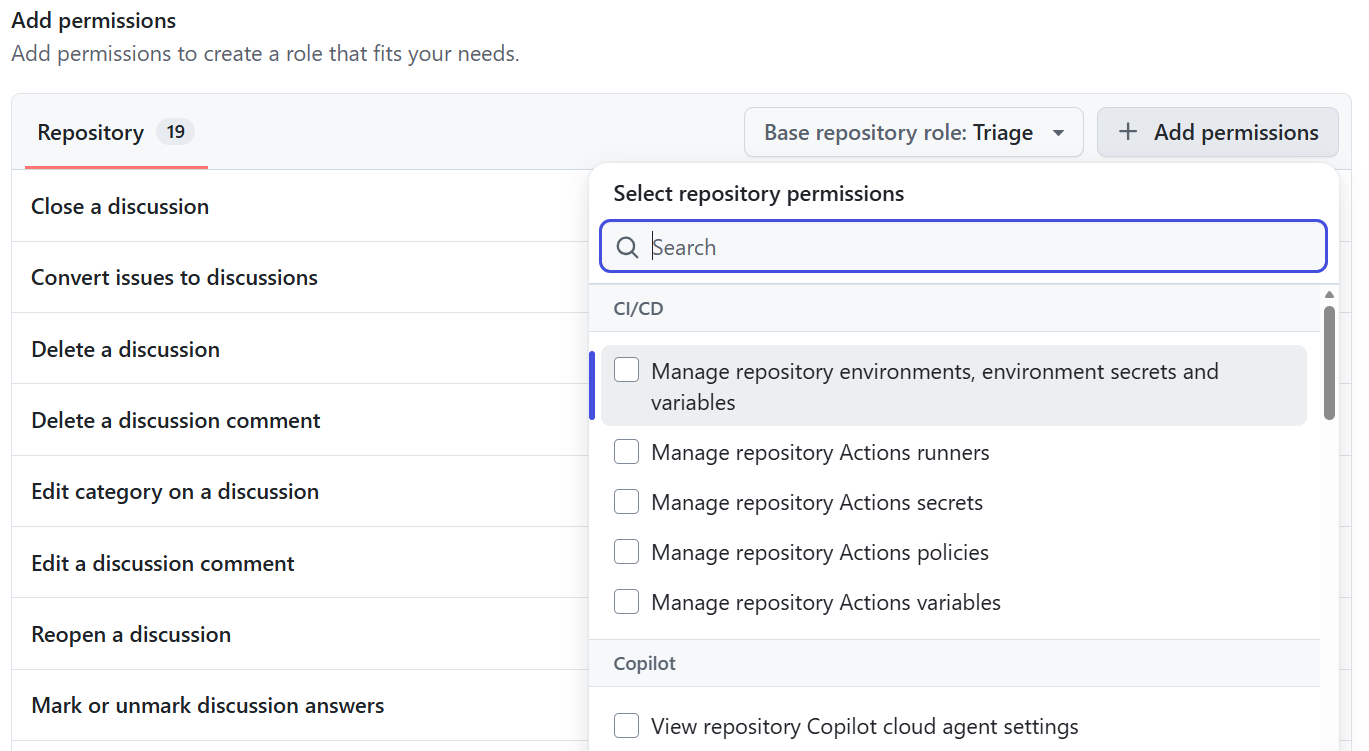1369x751 pixels.
Task: Check View repository Copilot cloud agent settings
Action: (626, 726)
